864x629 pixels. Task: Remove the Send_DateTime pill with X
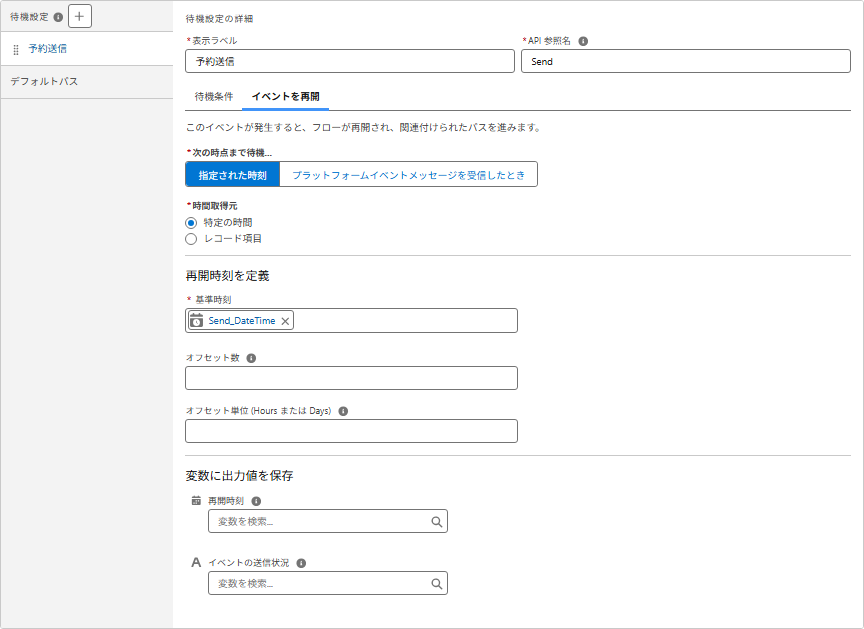coord(285,321)
